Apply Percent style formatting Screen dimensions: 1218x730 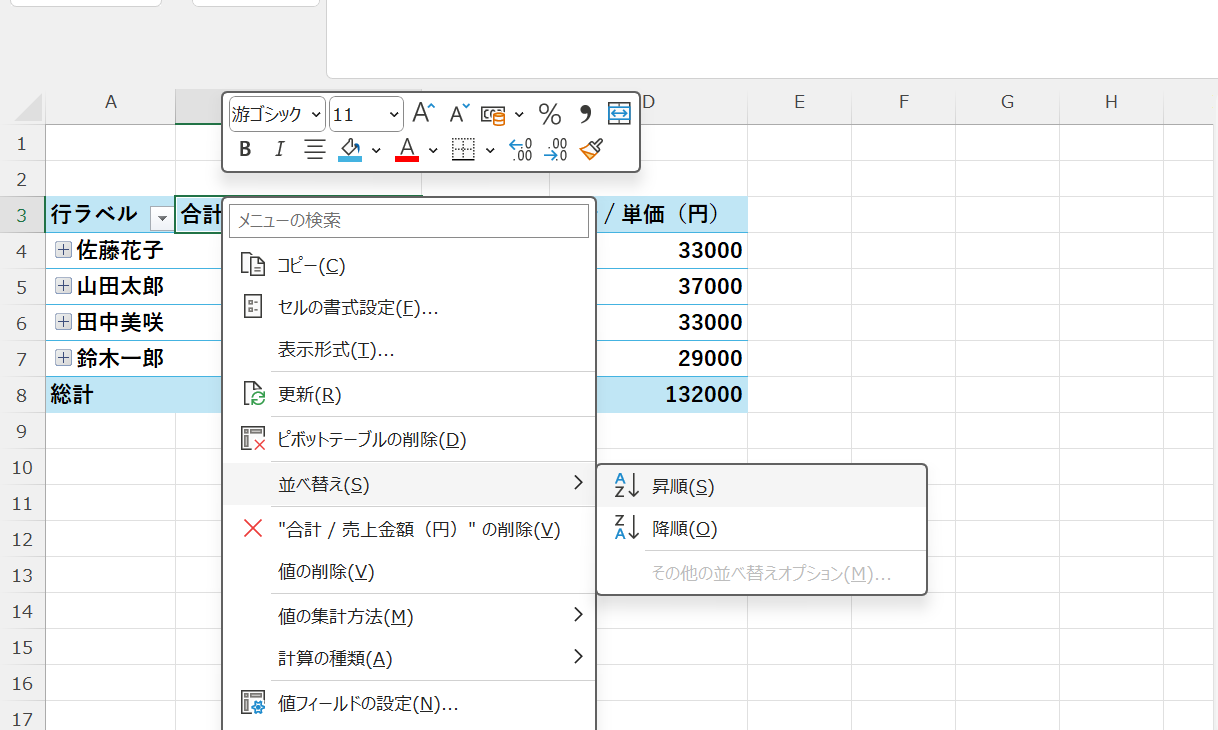pyautogui.click(x=549, y=114)
